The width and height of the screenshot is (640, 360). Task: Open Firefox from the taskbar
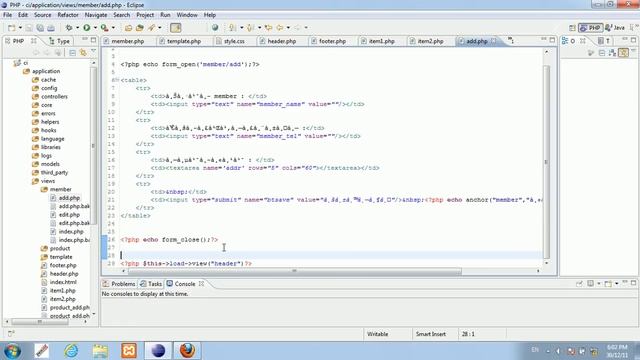point(187,351)
